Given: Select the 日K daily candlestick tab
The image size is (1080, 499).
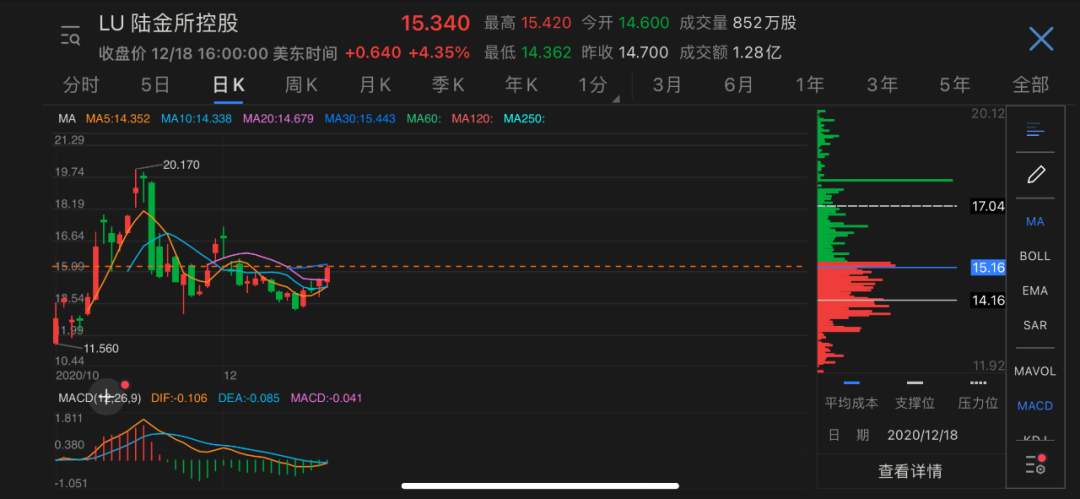Looking at the screenshot, I should 228,85.
